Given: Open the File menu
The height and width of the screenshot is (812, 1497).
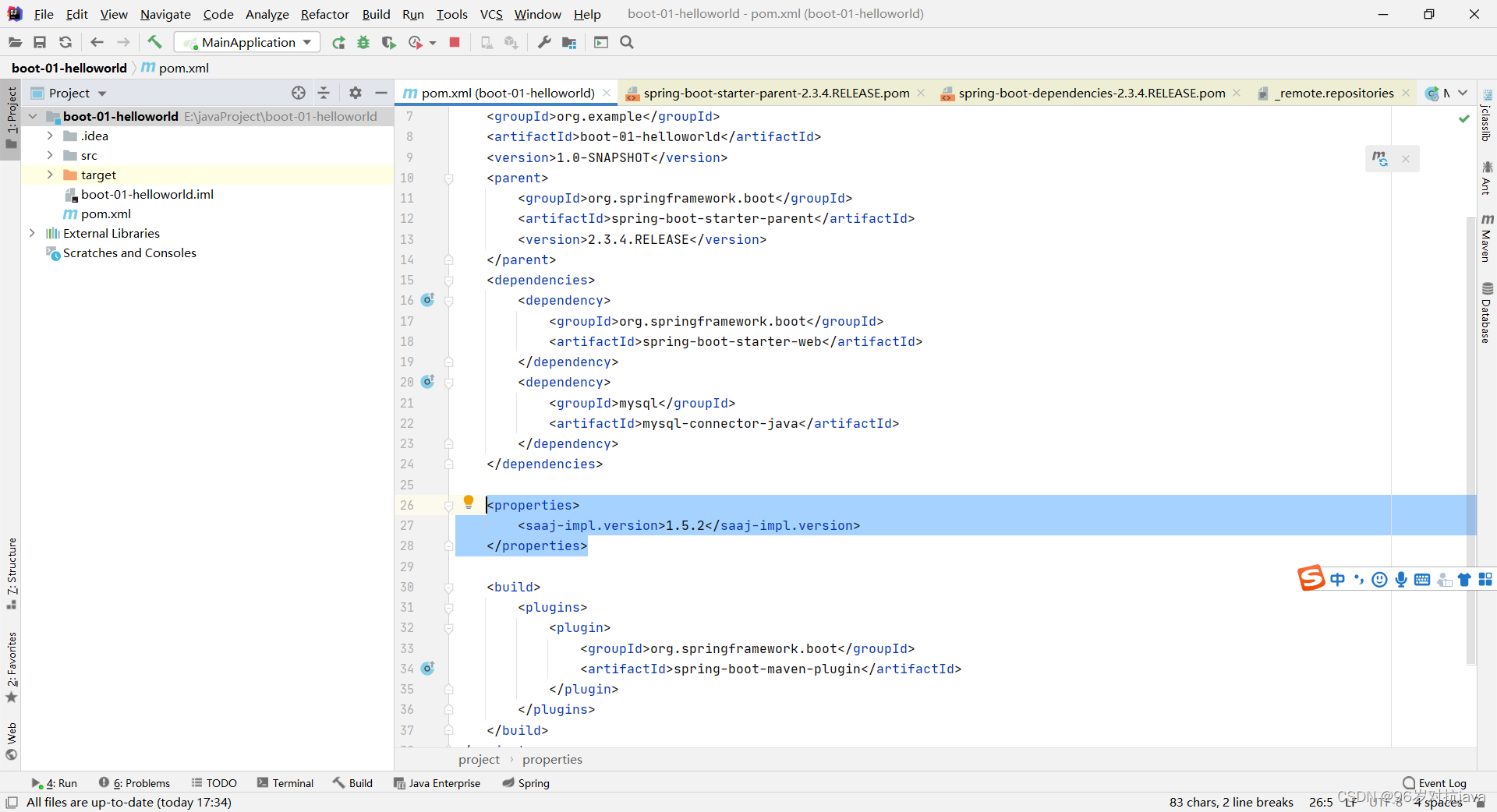Looking at the screenshot, I should point(44,14).
